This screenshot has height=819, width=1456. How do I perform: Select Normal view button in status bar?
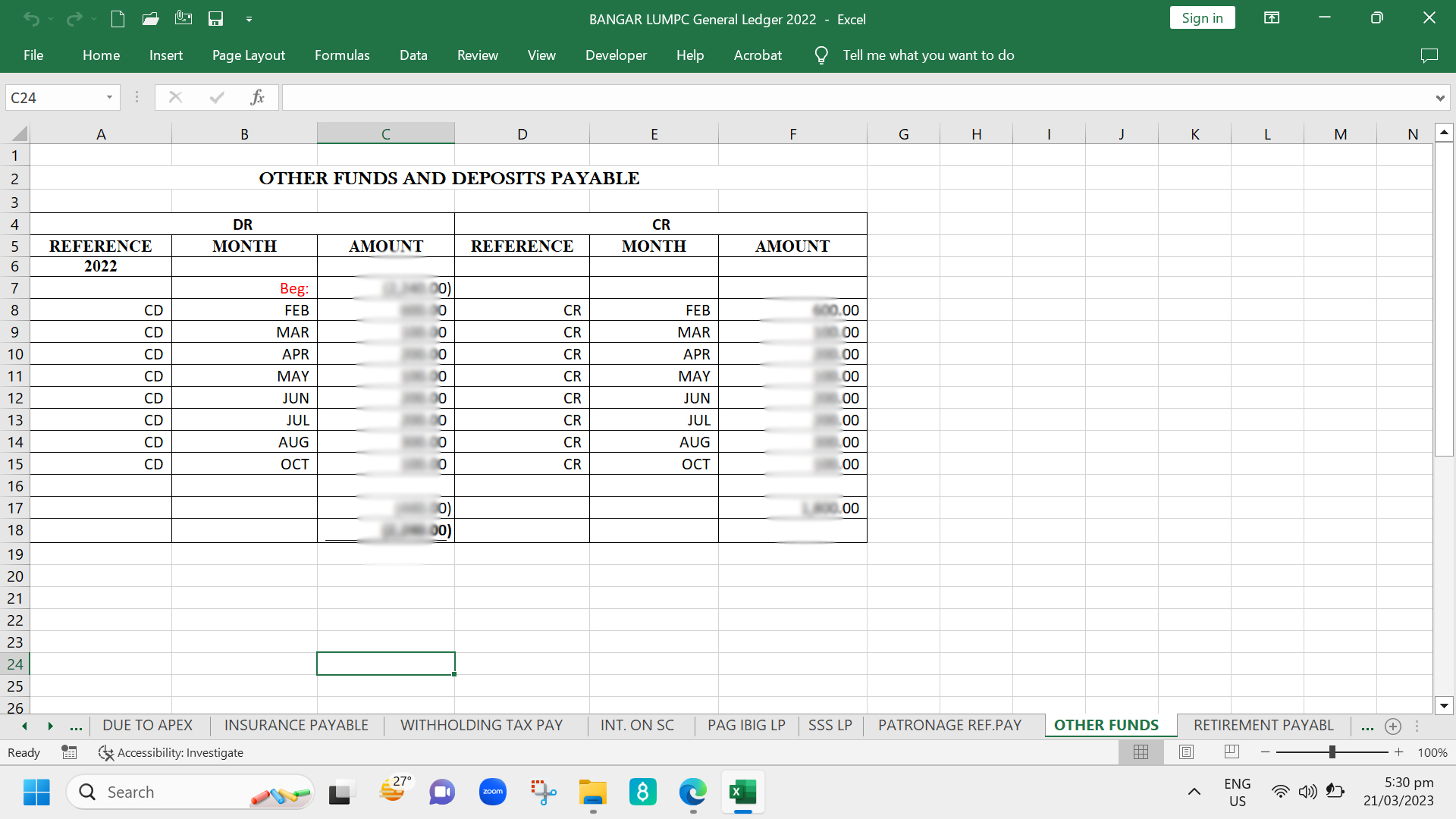pyautogui.click(x=1141, y=752)
